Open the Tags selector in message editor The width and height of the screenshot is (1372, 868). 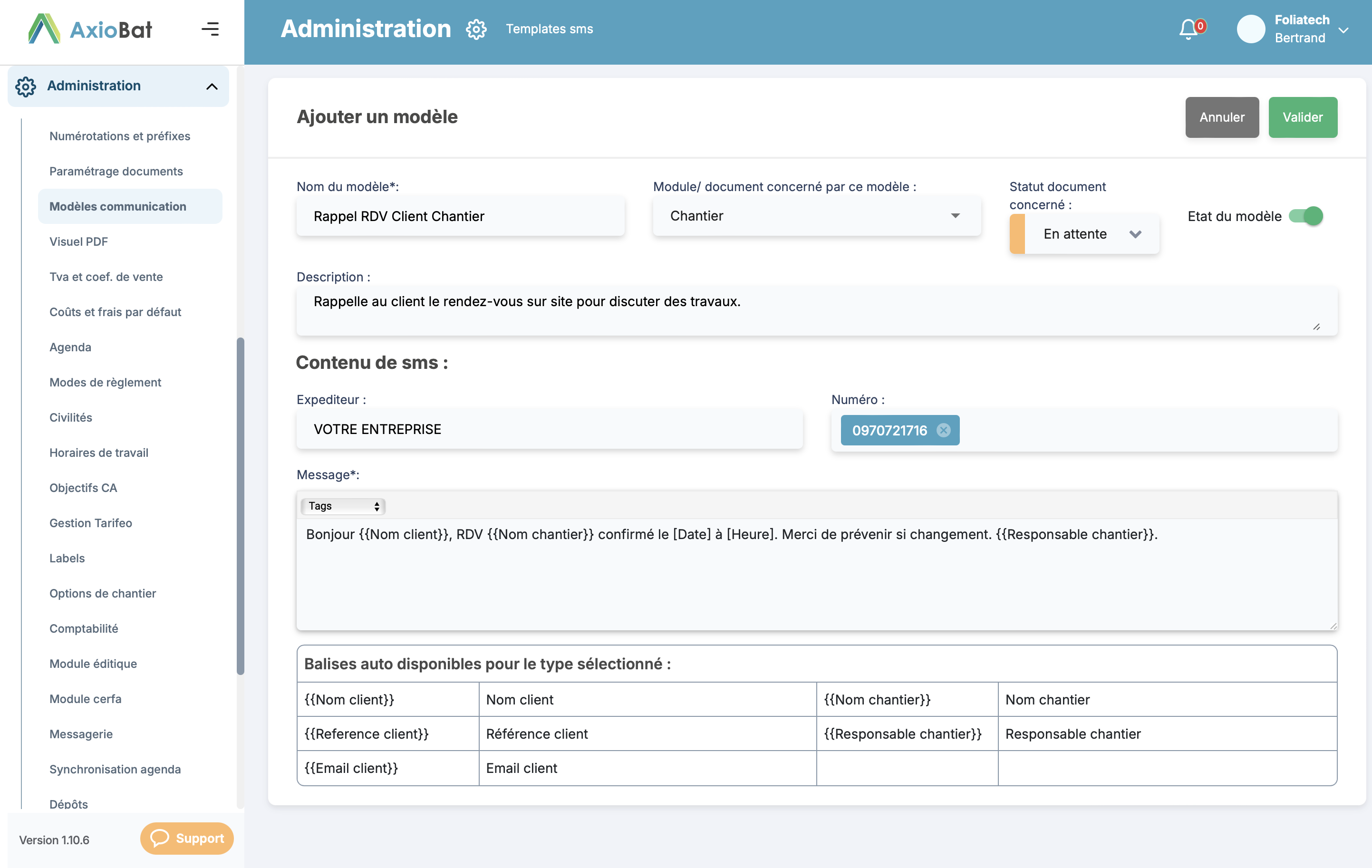pos(343,506)
